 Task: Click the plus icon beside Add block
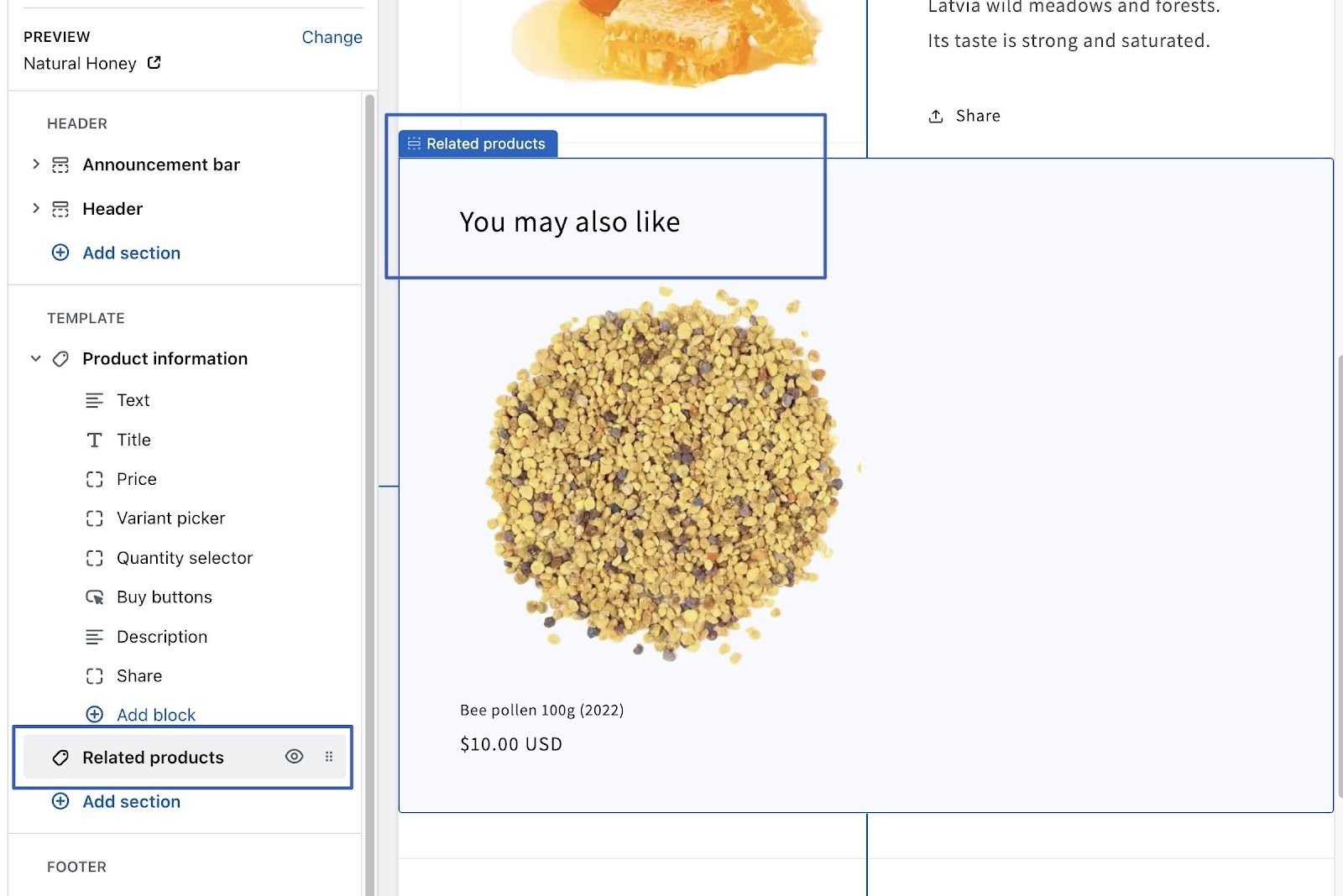(95, 715)
